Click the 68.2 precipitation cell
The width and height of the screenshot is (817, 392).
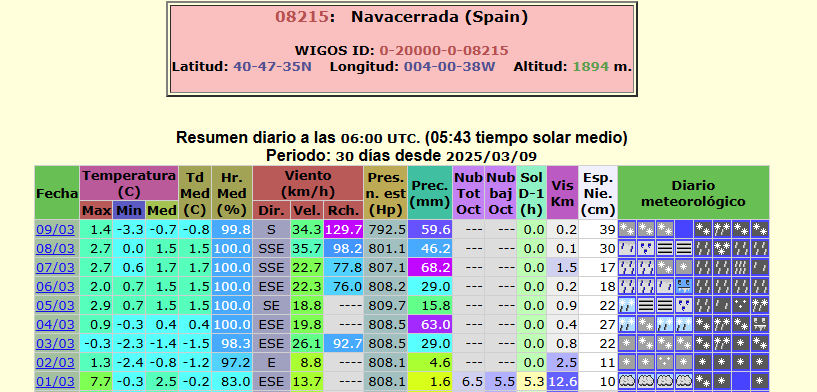(430, 267)
